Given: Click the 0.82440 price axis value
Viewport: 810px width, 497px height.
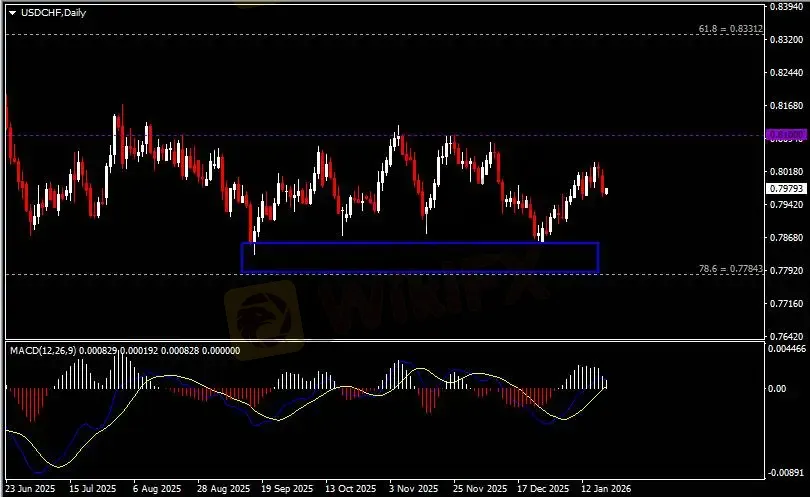Looking at the screenshot, I should click(786, 73).
